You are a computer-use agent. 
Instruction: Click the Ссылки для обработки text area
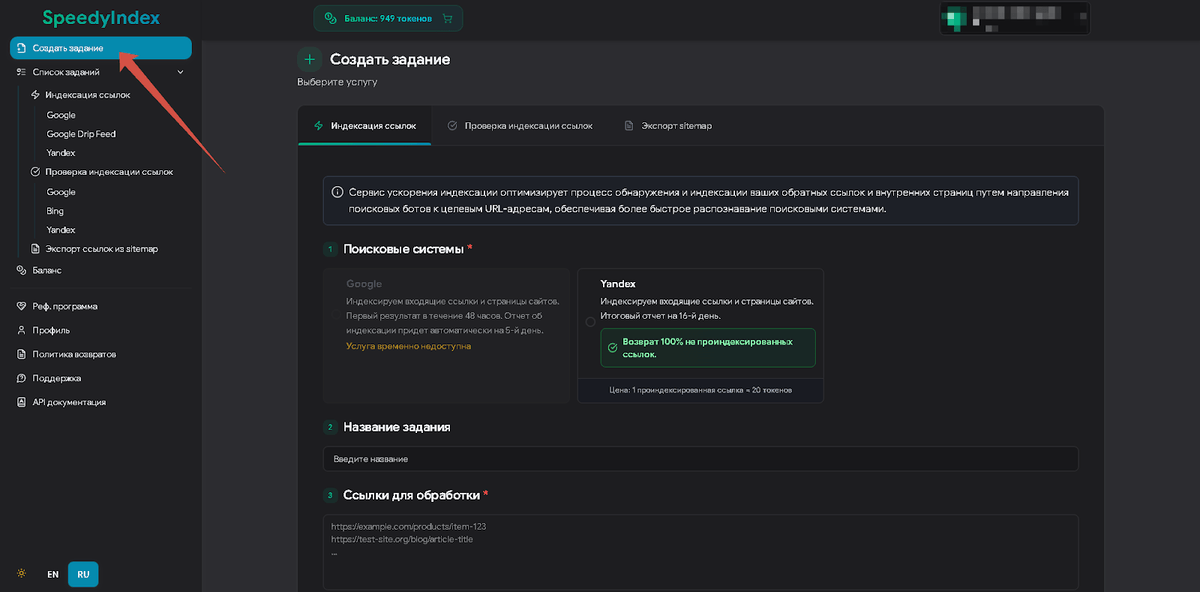[700, 551]
